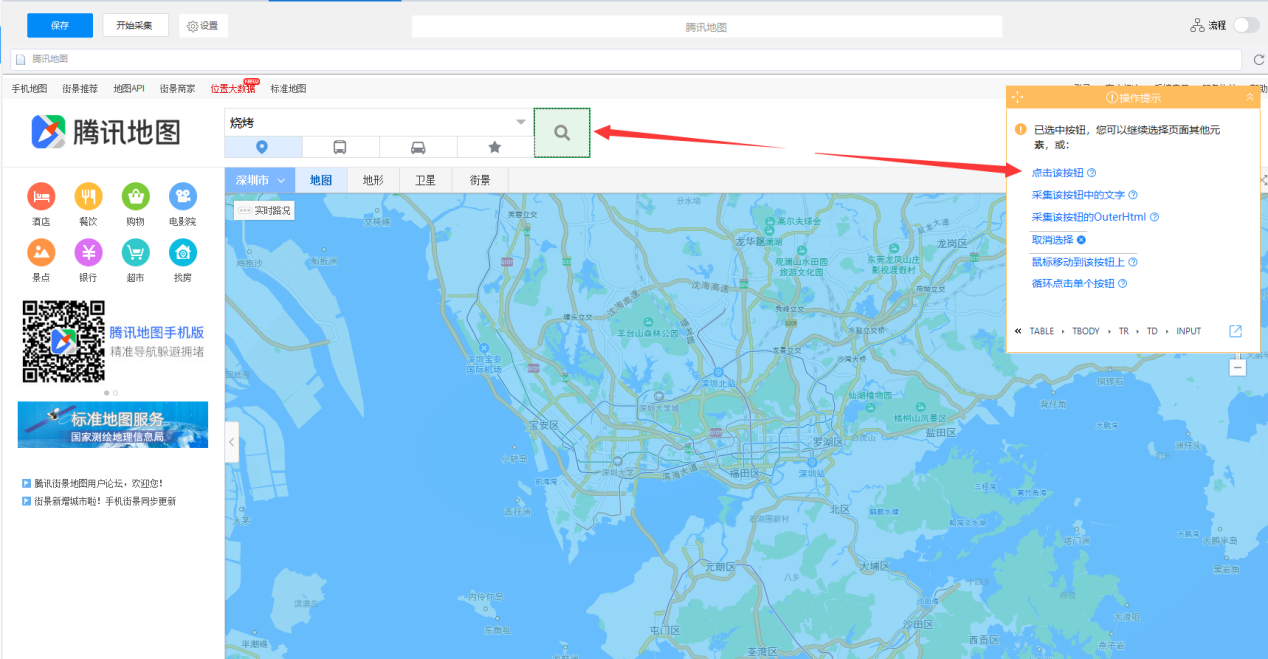Switch to the 卫星 satellite tab
This screenshot has width=1268, height=659.
click(426, 180)
